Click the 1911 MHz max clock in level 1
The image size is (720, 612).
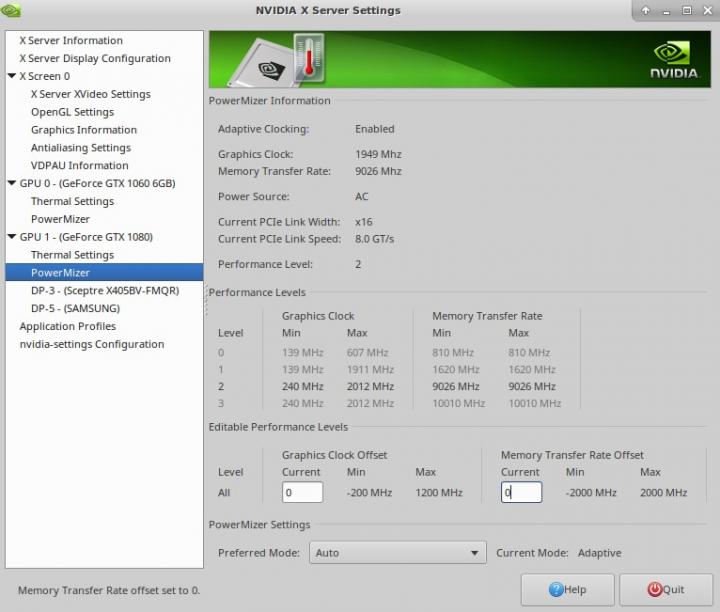click(x=371, y=370)
